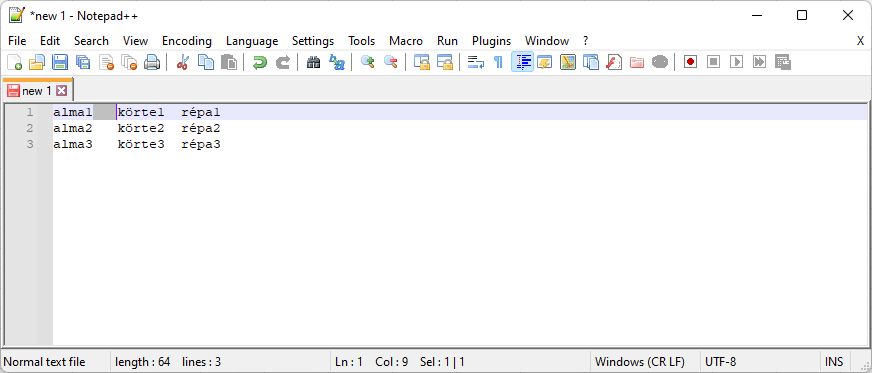Open the Search menu
The image size is (872, 373).
point(91,41)
